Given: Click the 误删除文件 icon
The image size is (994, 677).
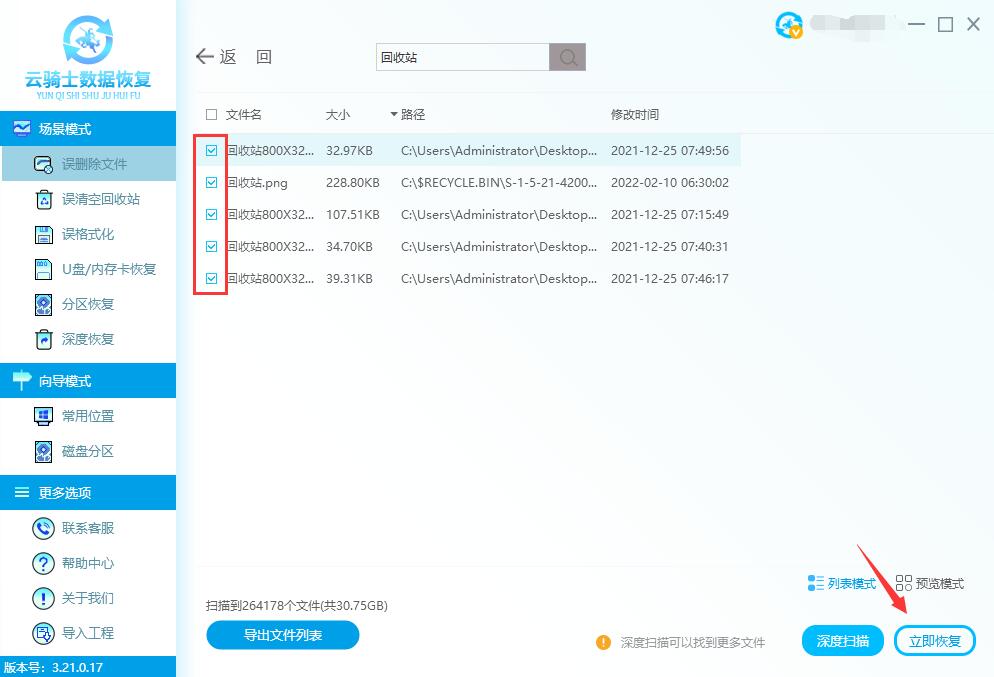Looking at the screenshot, I should pyautogui.click(x=43, y=164).
